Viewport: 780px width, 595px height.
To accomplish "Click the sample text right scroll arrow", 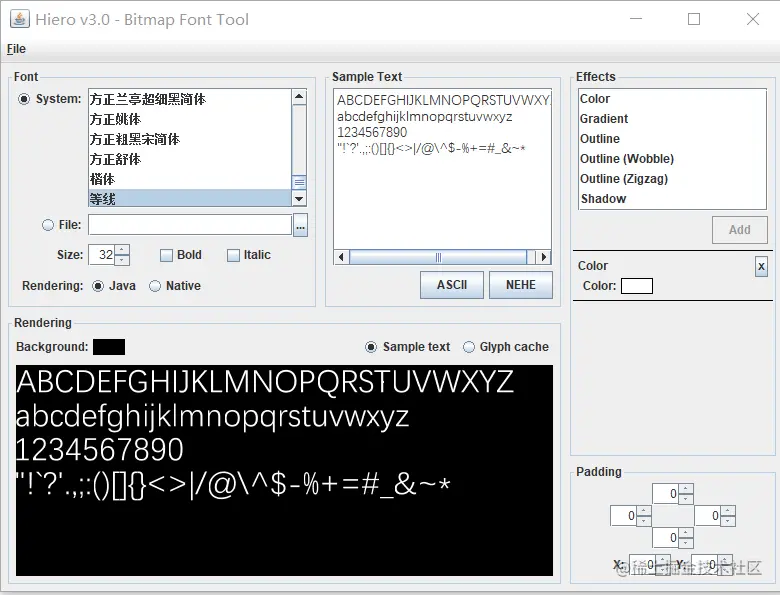I will pos(543,257).
